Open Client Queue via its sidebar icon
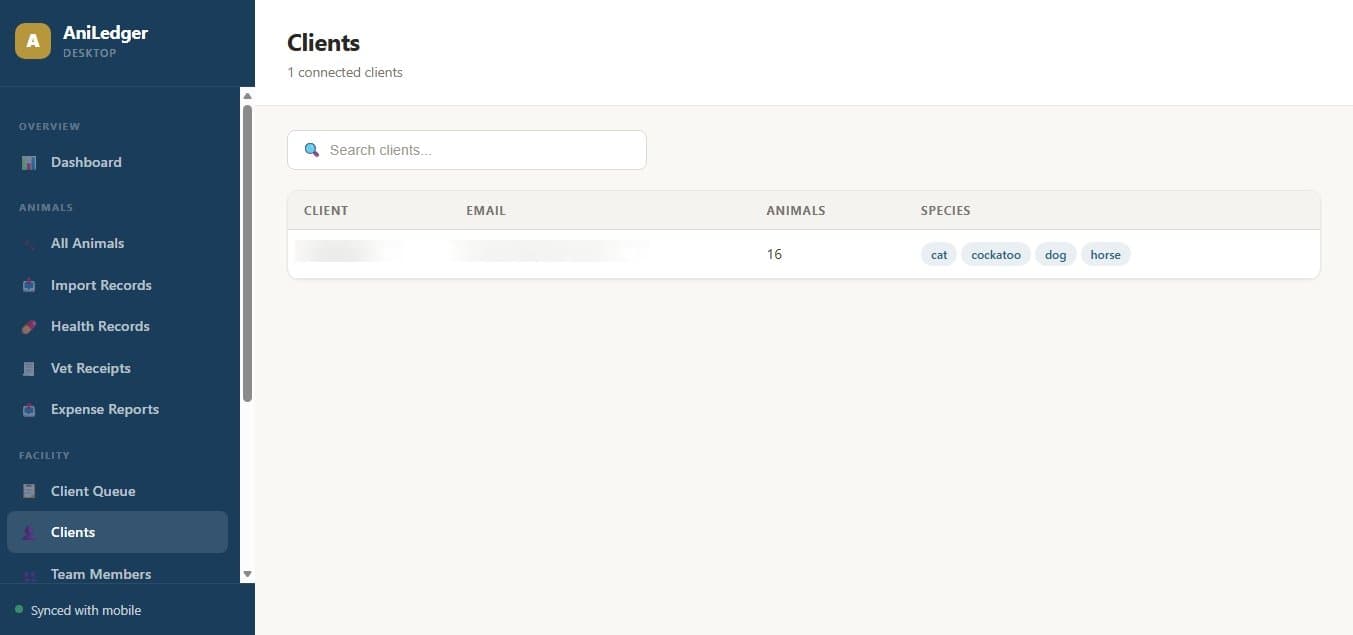Viewport: 1353px width, 635px height. pyautogui.click(x=29, y=491)
